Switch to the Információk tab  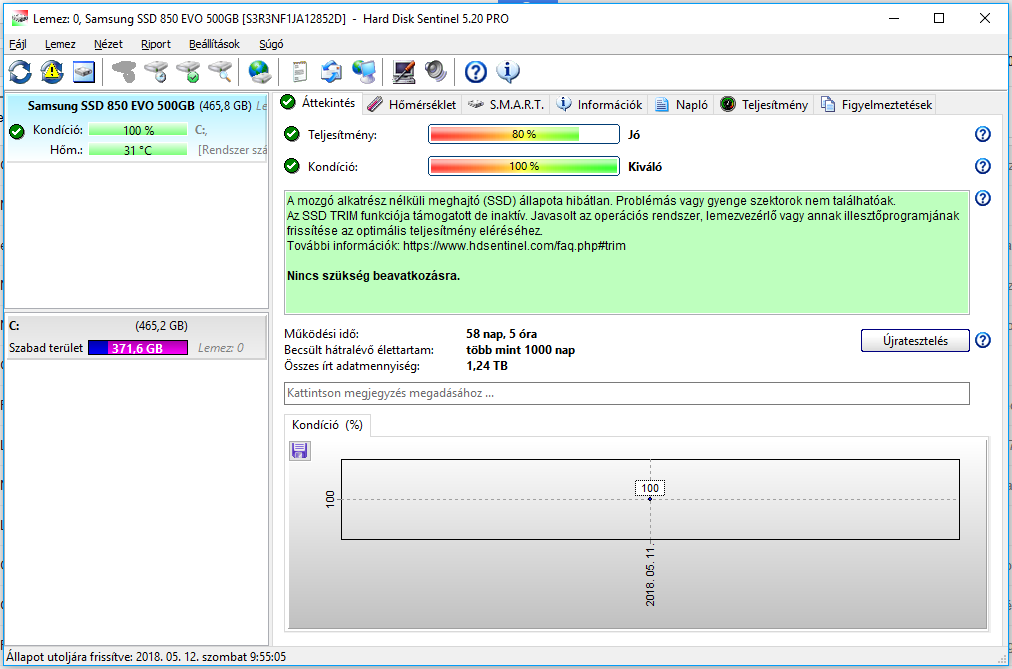[x=600, y=105]
